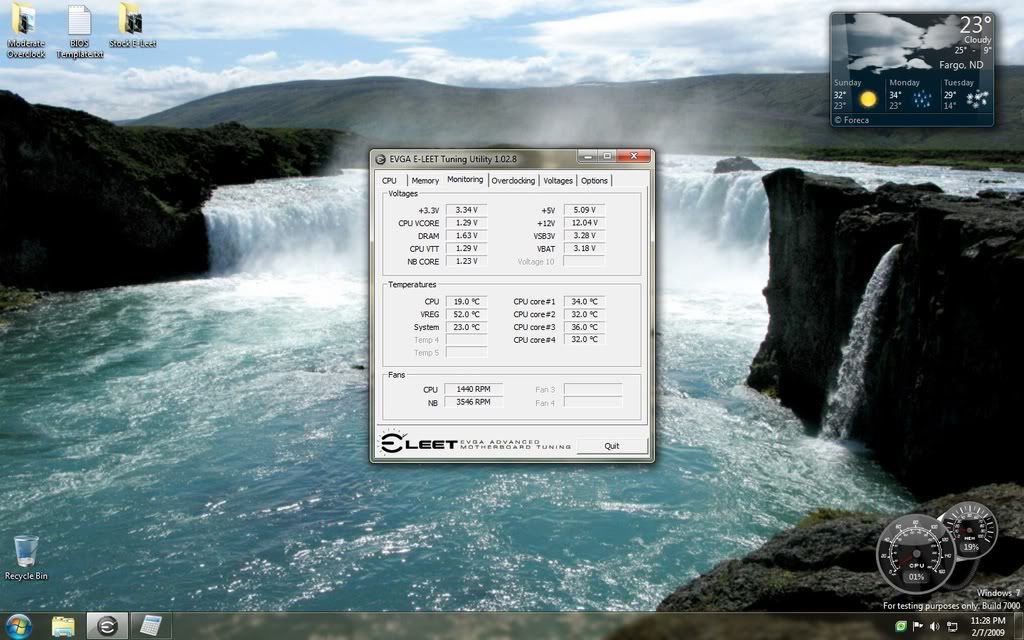Switch to the Memory tab

424,180
